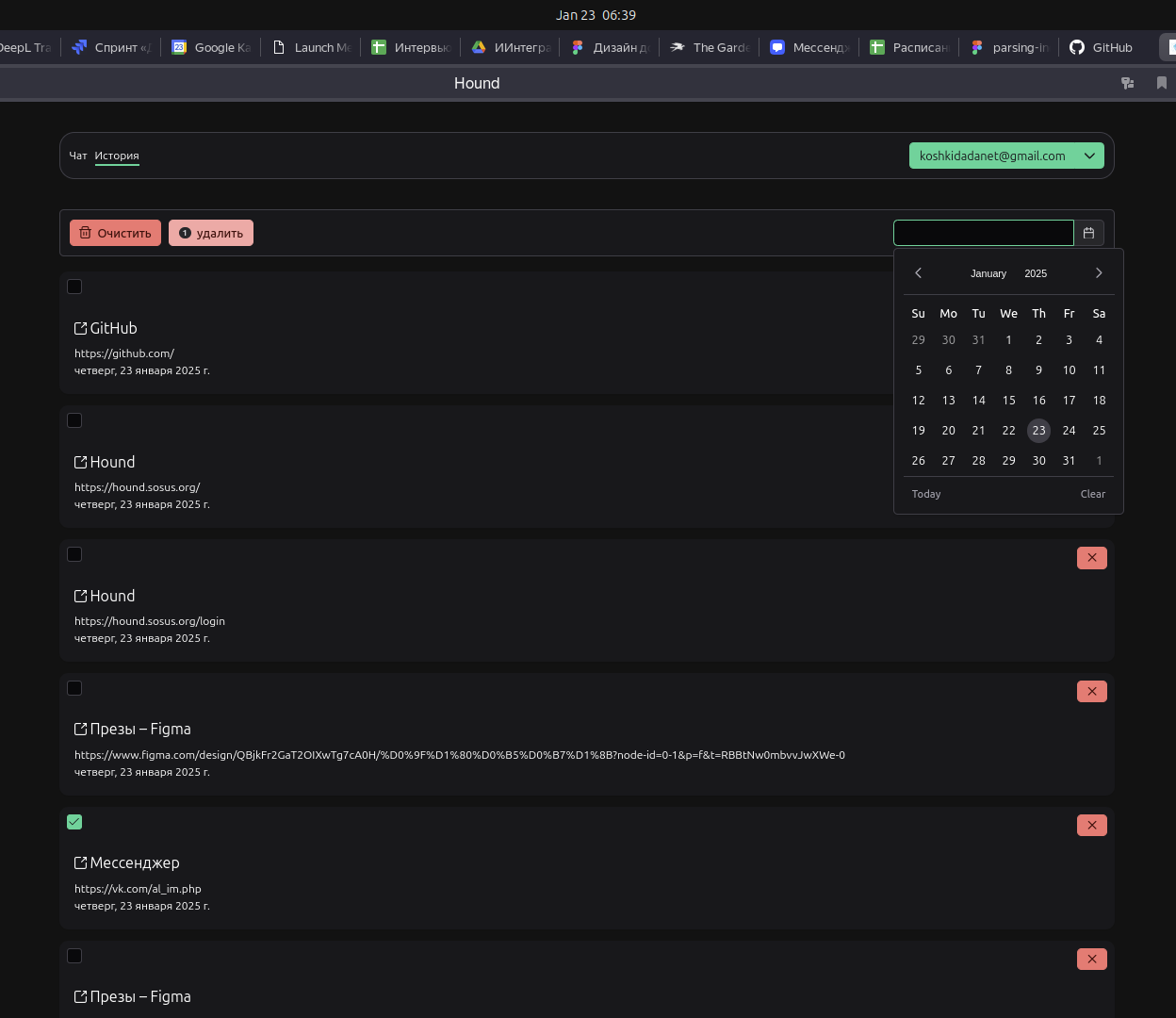Select January 1 in the calendar
Viewport: 1176px width, 1018px height.
point(1008,340)
